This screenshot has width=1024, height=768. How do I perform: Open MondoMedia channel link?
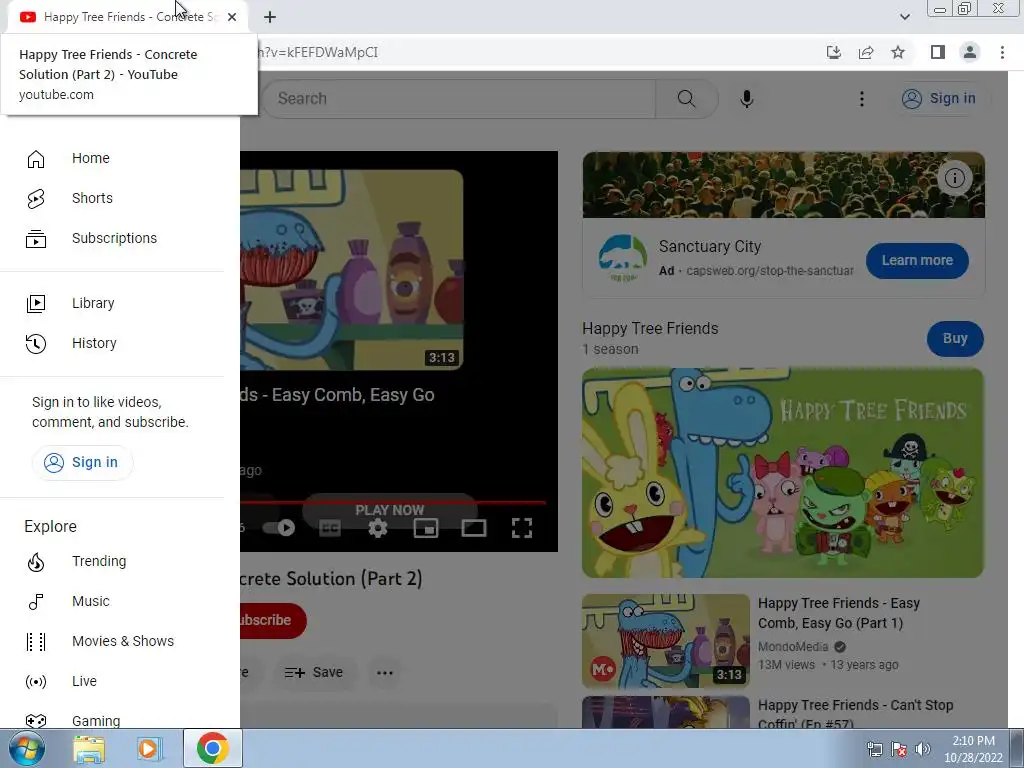pyautogui.click(x=793, y=647)
